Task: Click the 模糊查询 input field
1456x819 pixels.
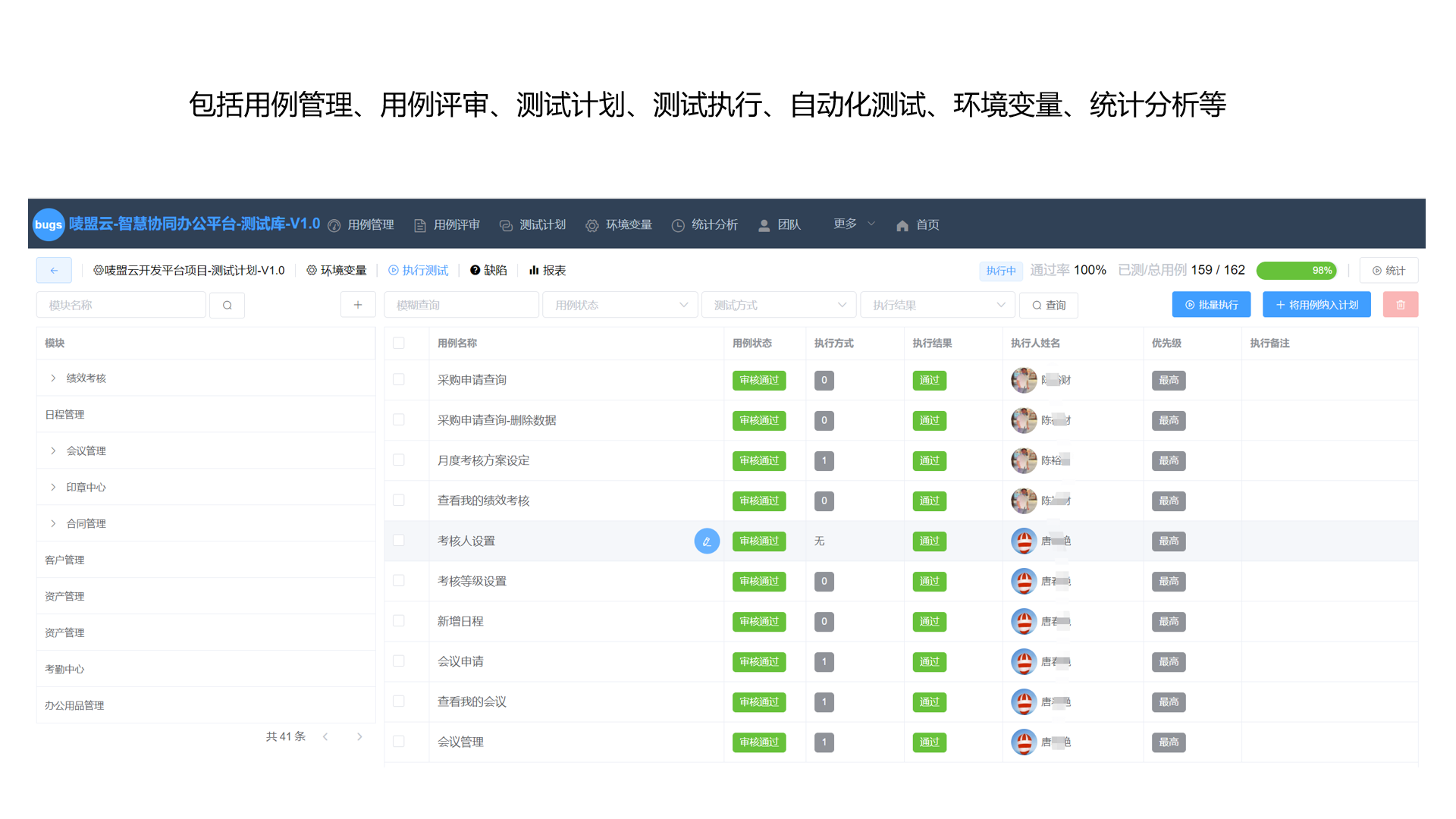Action: pyautogui.click(x=461, y=304)
